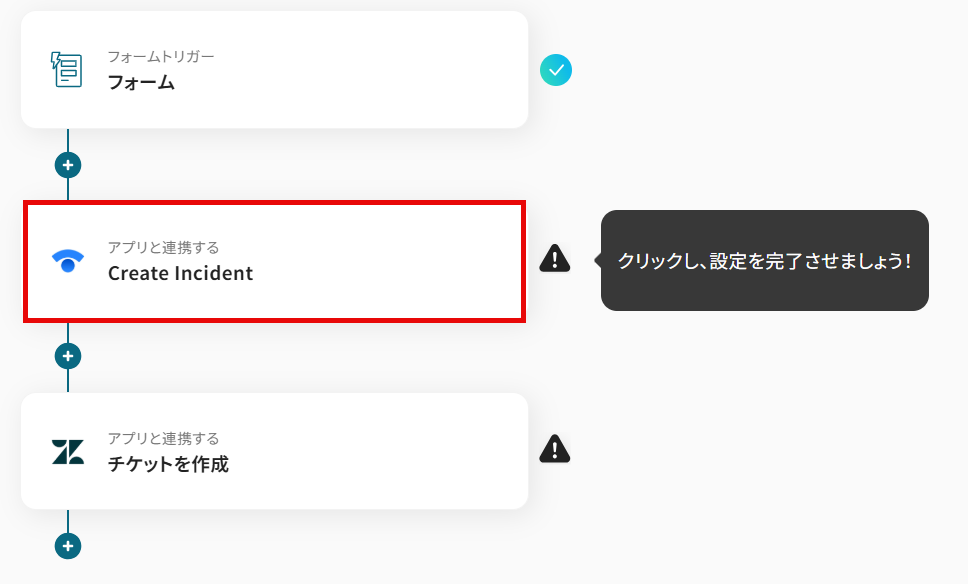Add step with plus below フォーム card
This screenshot has width=968, height=584.
(x=67, y=165)
